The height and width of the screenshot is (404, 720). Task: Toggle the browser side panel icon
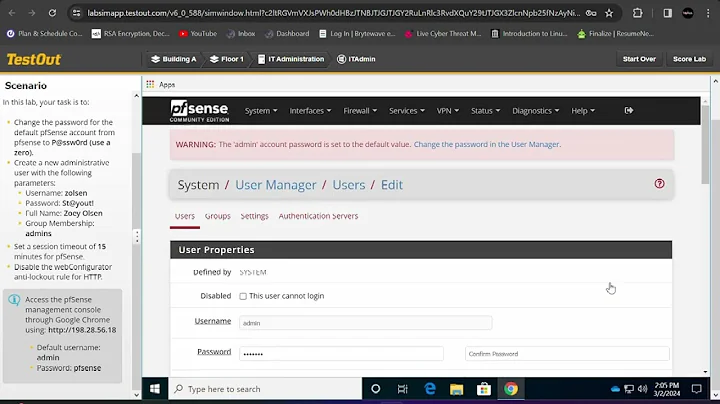(x=667, y=13)
